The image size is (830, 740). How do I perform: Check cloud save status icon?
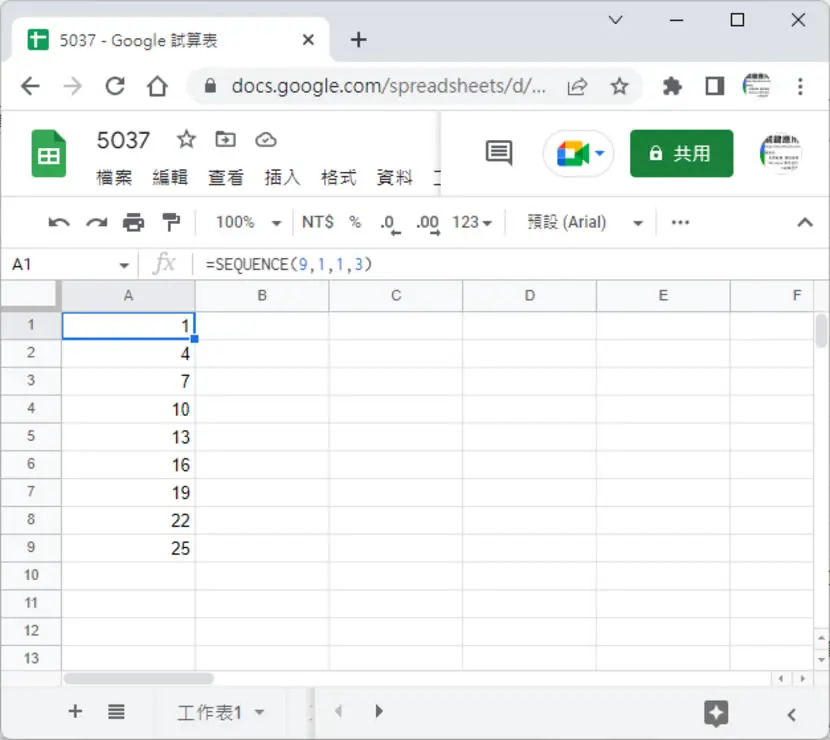point(266,140)
